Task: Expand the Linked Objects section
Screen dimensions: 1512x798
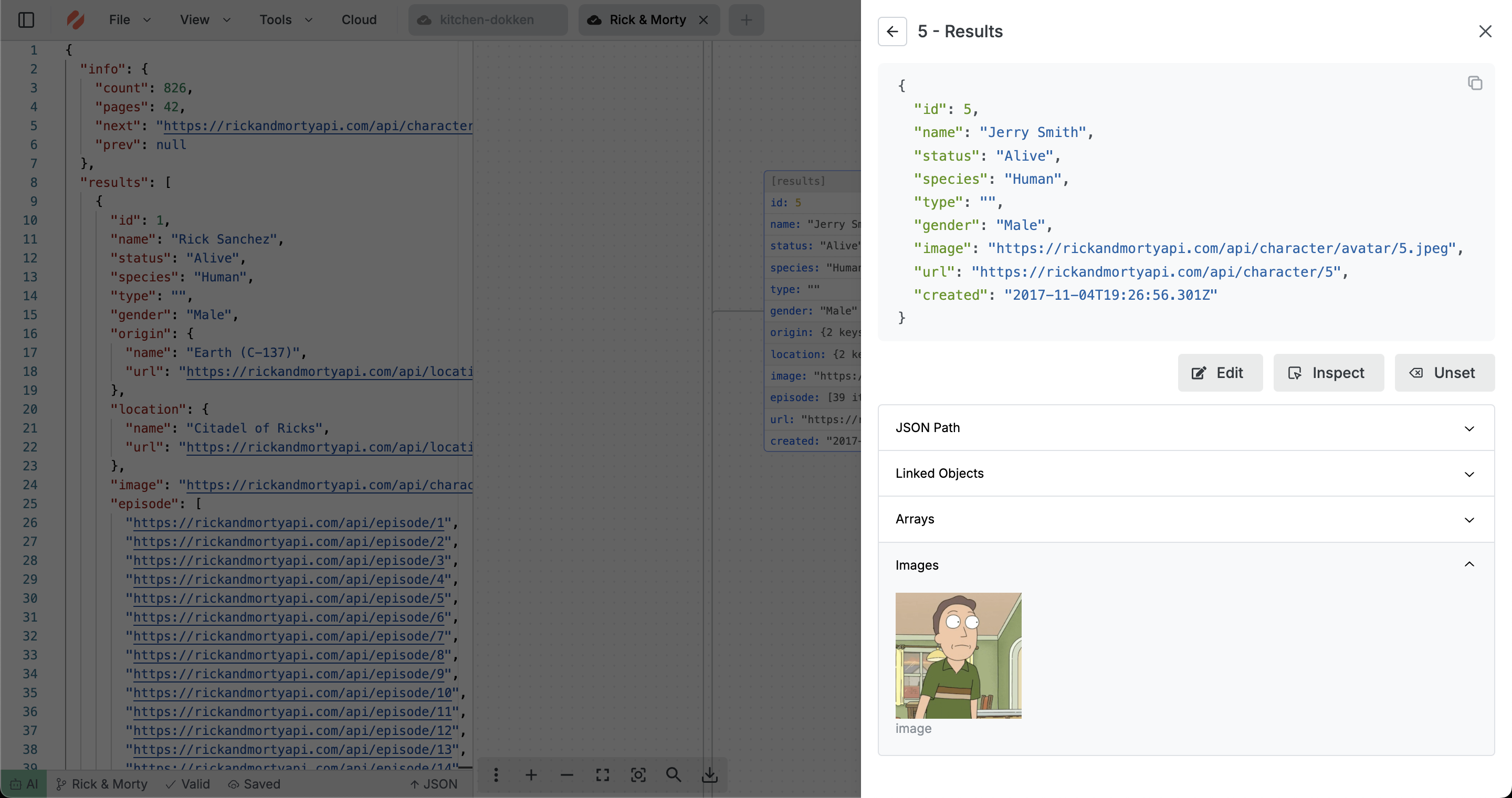Action: pyautogui.click(x=1185, y=474)
